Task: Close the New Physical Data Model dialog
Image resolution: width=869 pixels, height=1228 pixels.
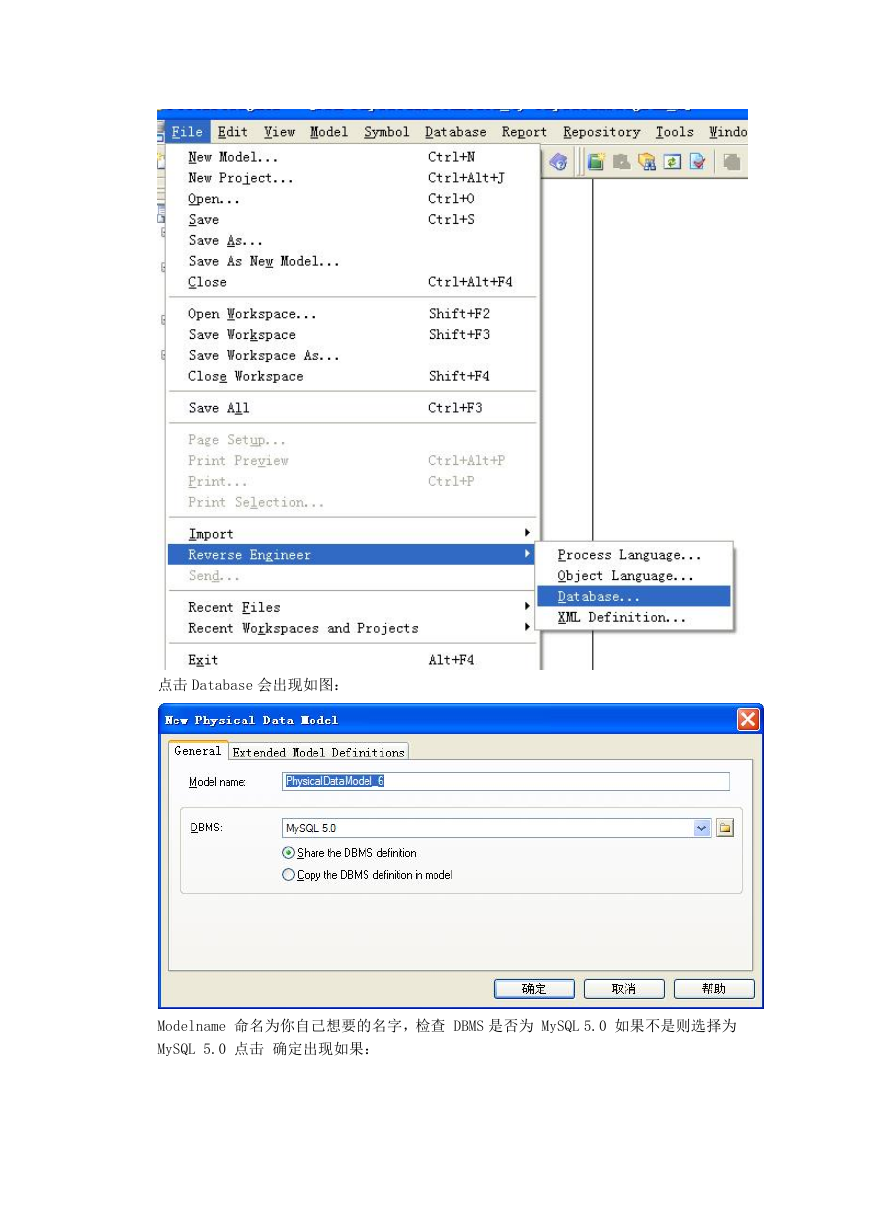Action: coord(748,720)
